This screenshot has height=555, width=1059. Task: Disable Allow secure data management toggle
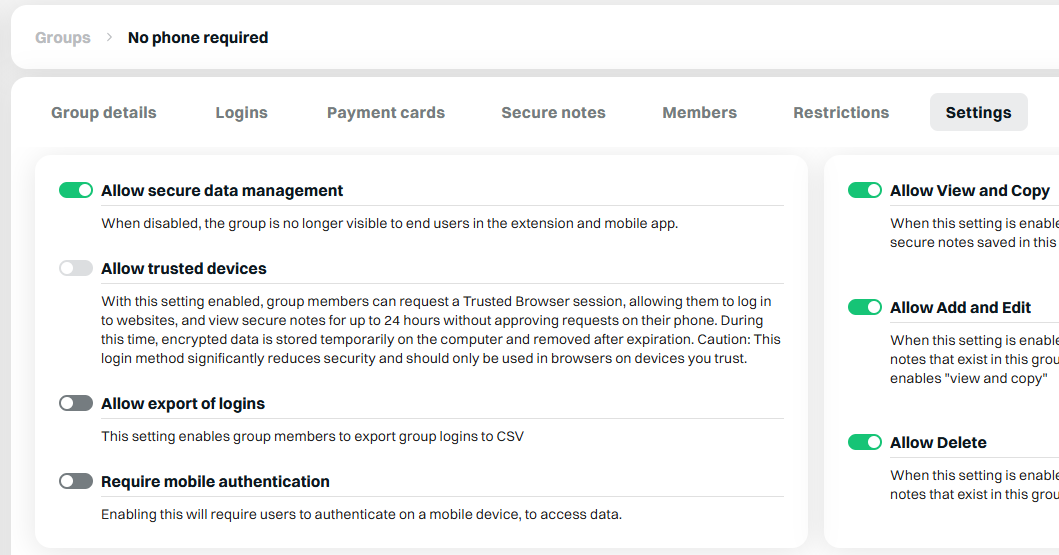tap(76, 190)
